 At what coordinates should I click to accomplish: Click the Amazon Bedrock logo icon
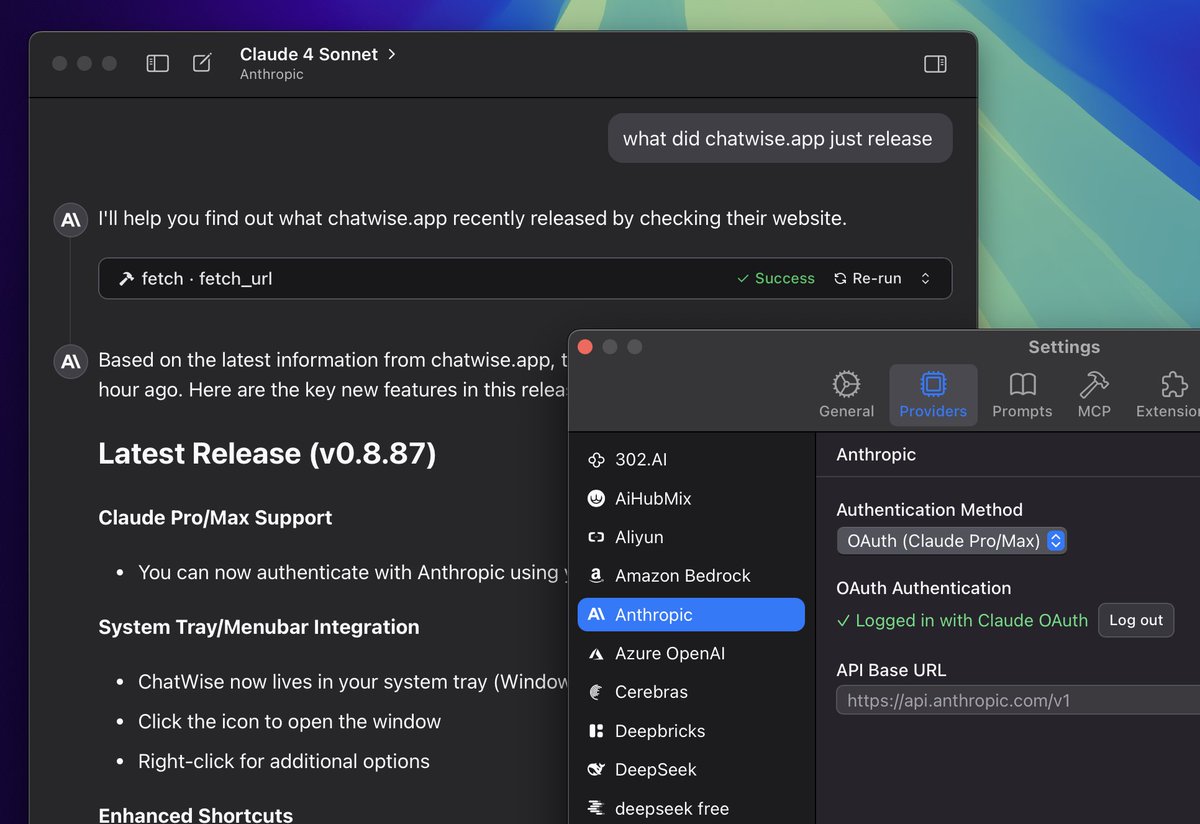click(596, 576)
